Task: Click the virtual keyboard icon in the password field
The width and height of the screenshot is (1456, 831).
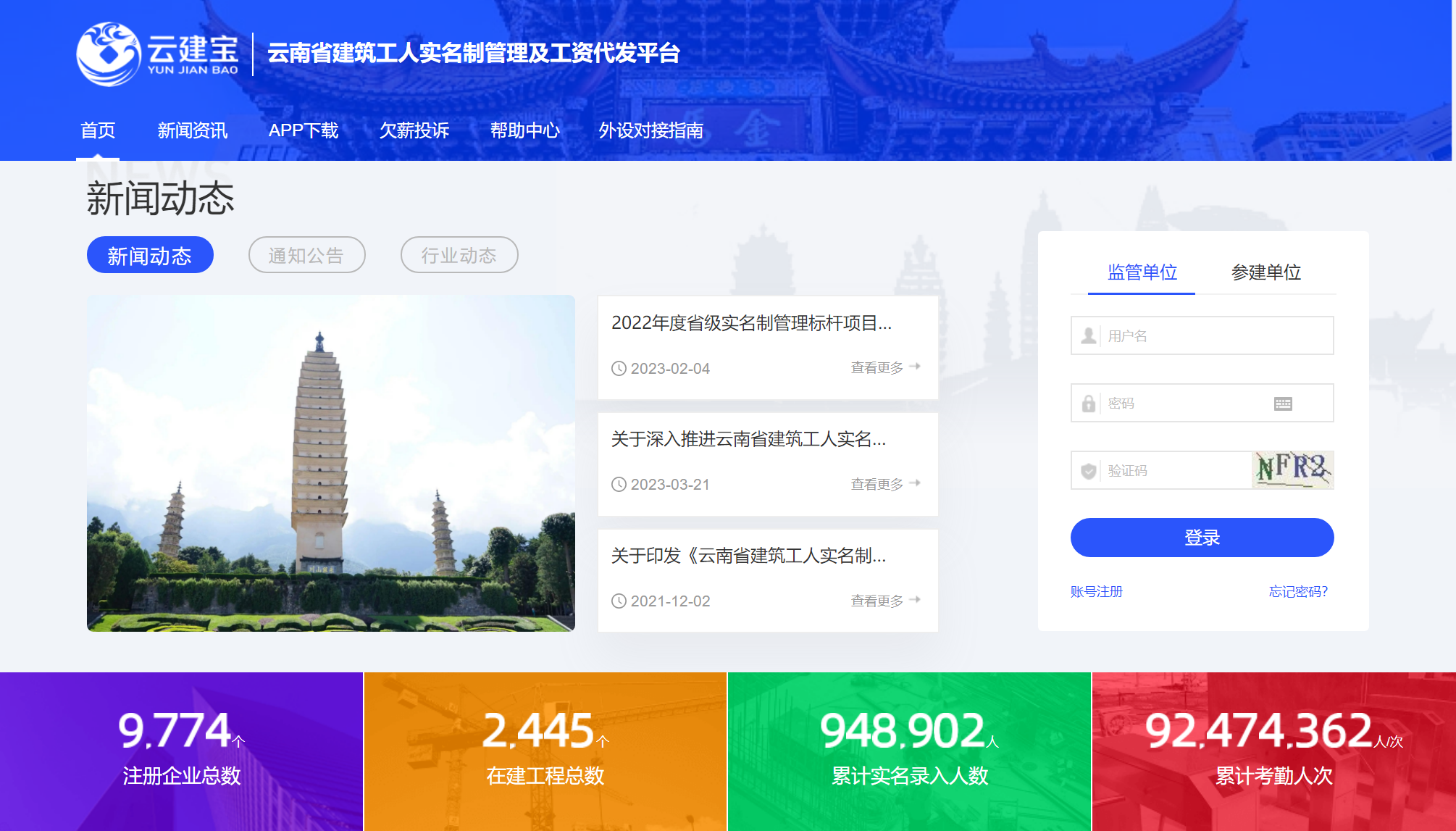Action: (x=1282, y=404)
